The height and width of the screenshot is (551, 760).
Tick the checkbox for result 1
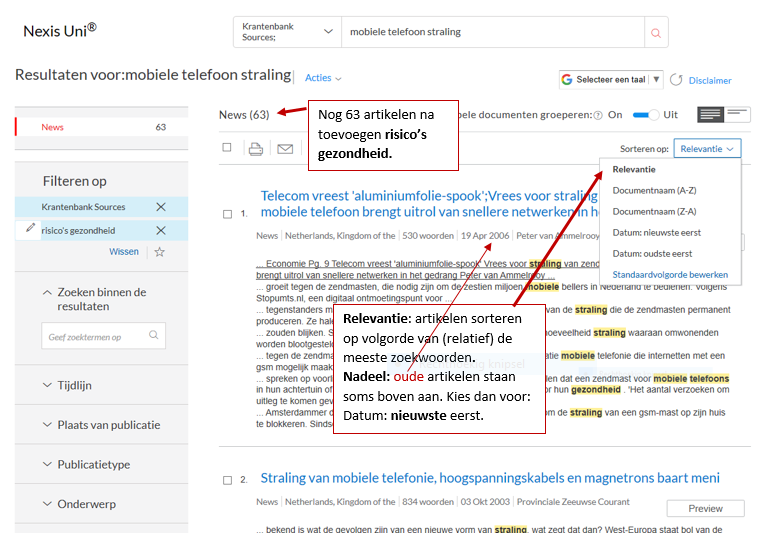click(227, 214)
